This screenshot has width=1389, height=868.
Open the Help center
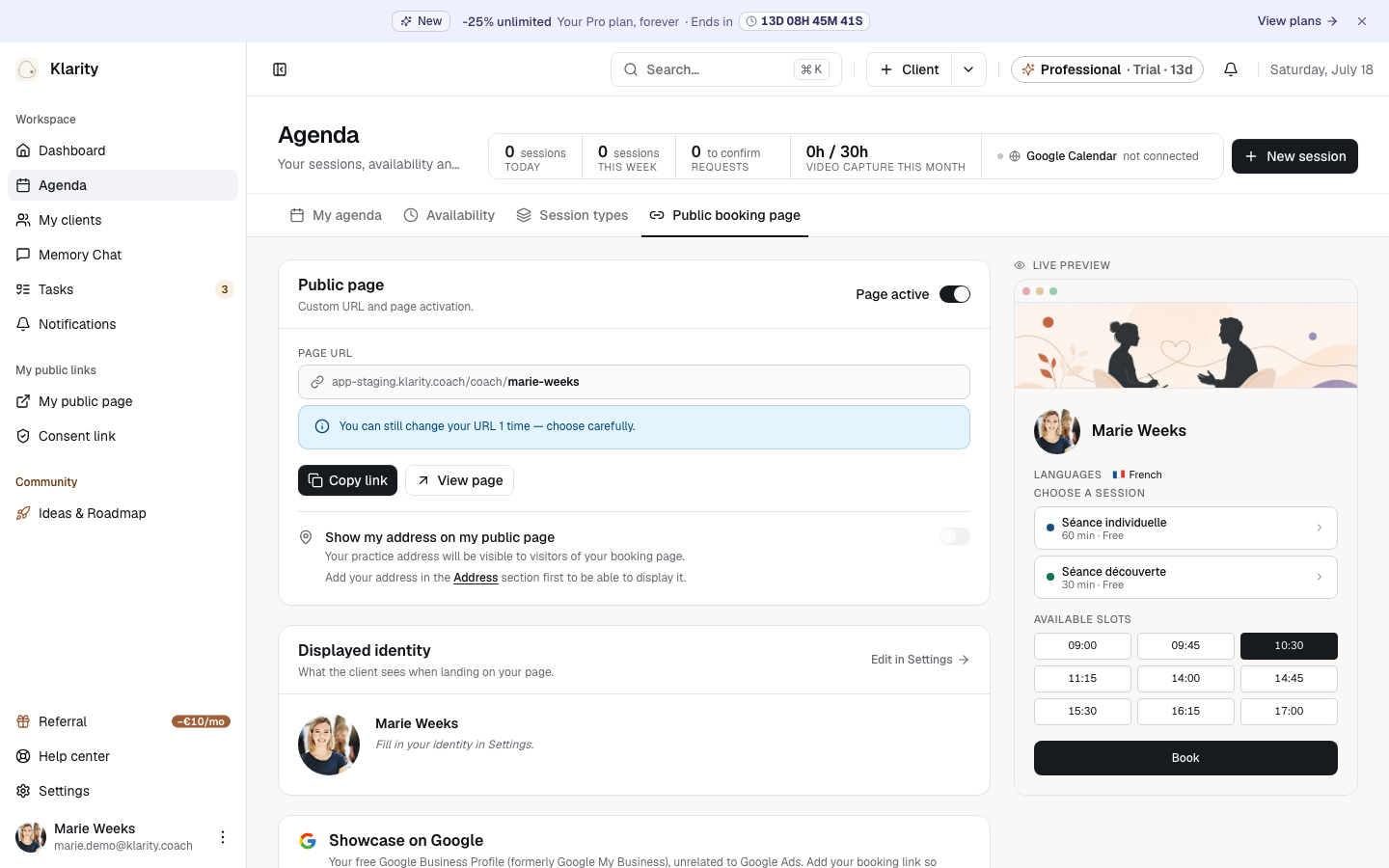(x=123, y=756)
